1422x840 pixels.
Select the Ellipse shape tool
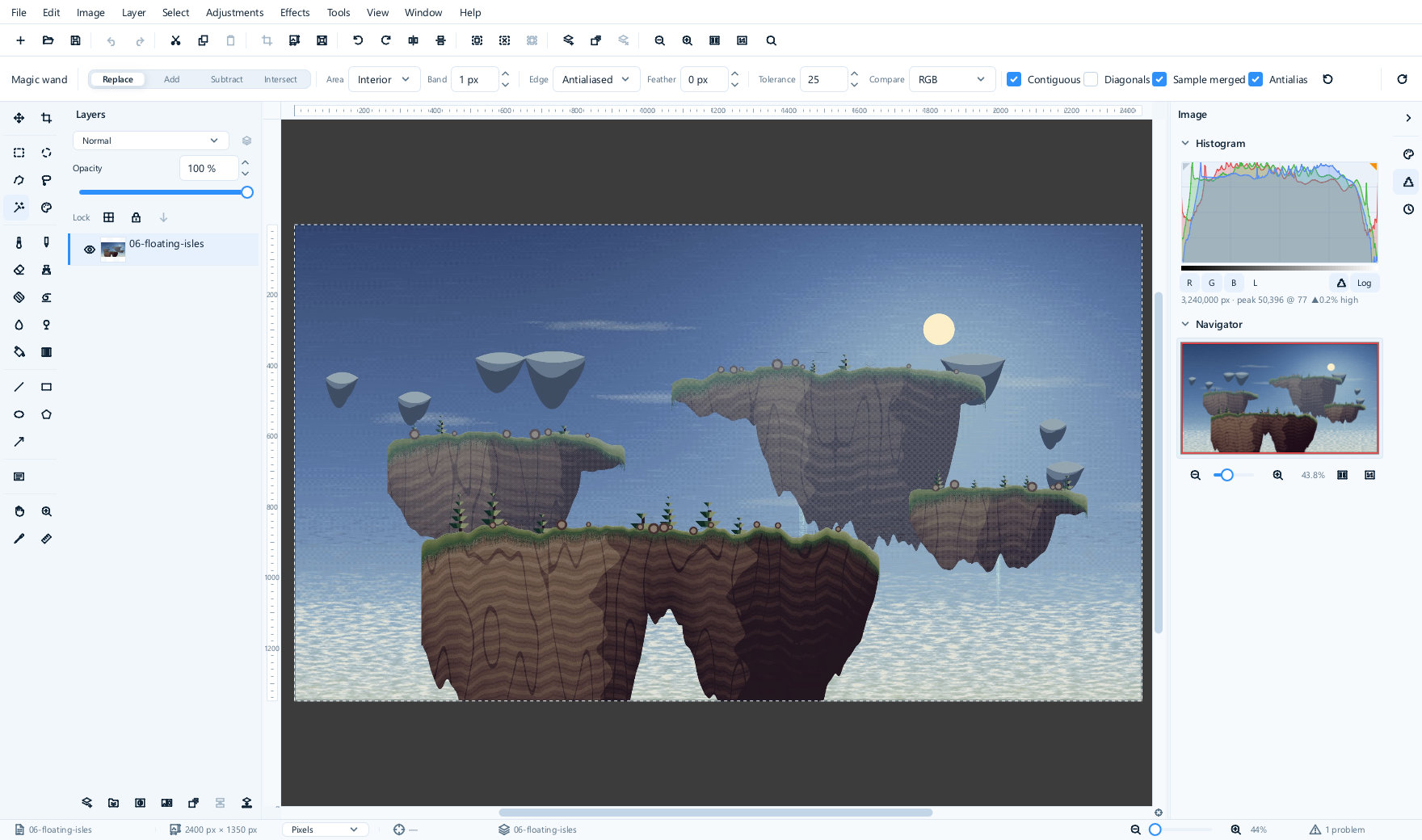[x=19, y=414]
